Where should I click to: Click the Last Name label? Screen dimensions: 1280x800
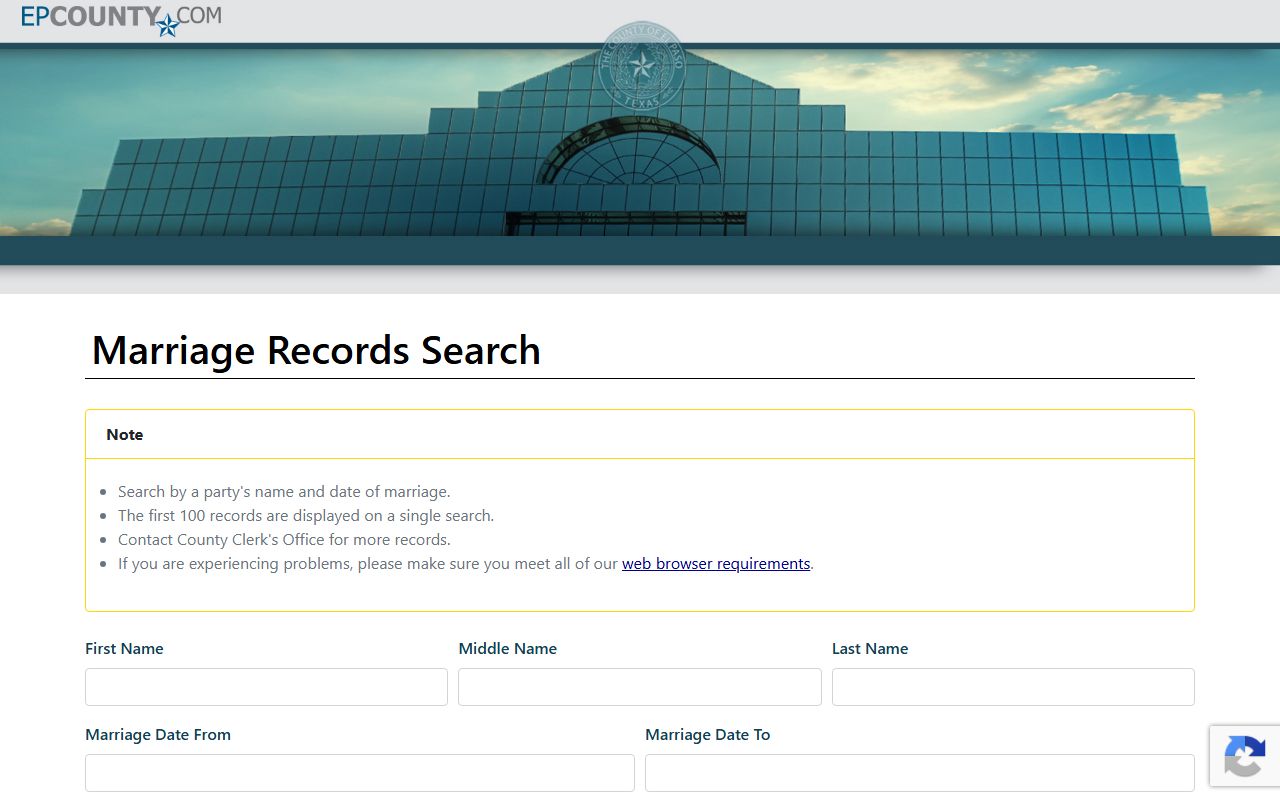click(x=870, y=649)
